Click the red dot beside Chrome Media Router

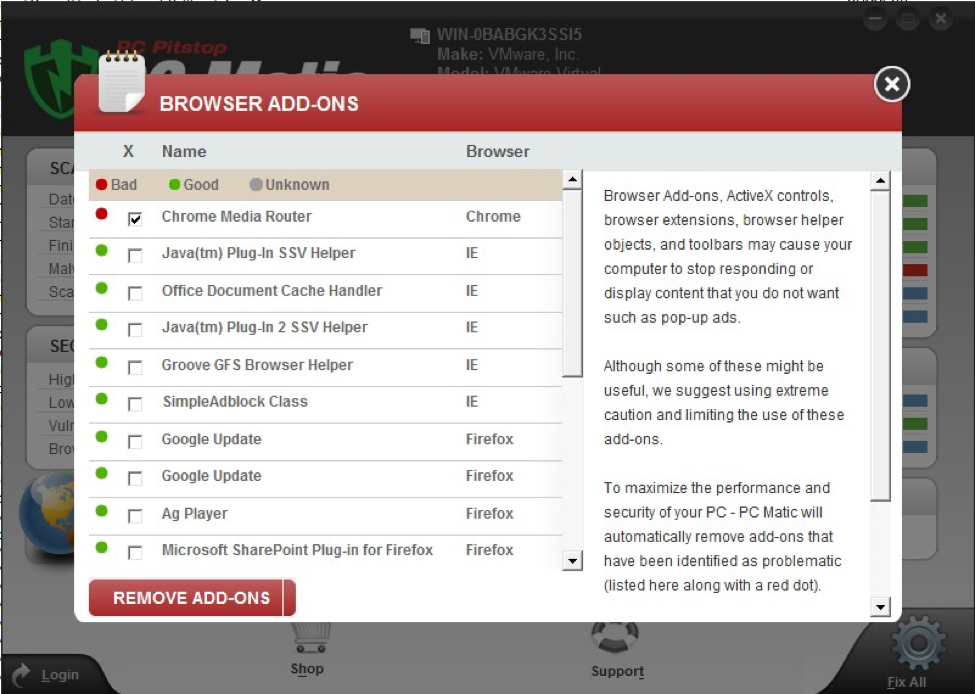coord(101,214)
